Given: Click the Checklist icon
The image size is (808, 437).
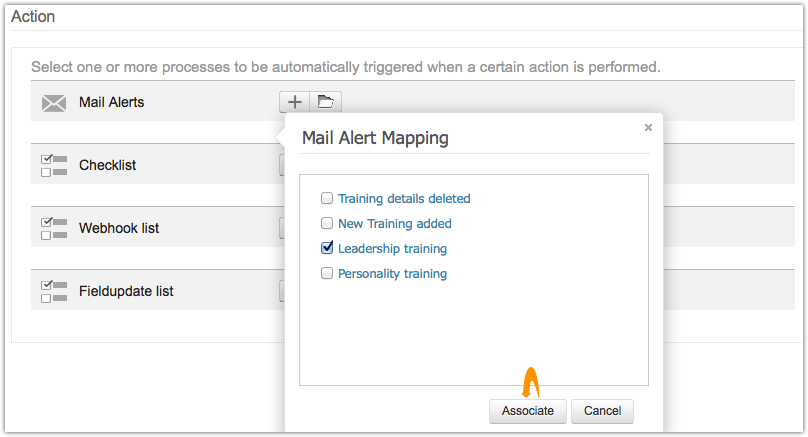Looking at the screenshot, I should point(54,165).
